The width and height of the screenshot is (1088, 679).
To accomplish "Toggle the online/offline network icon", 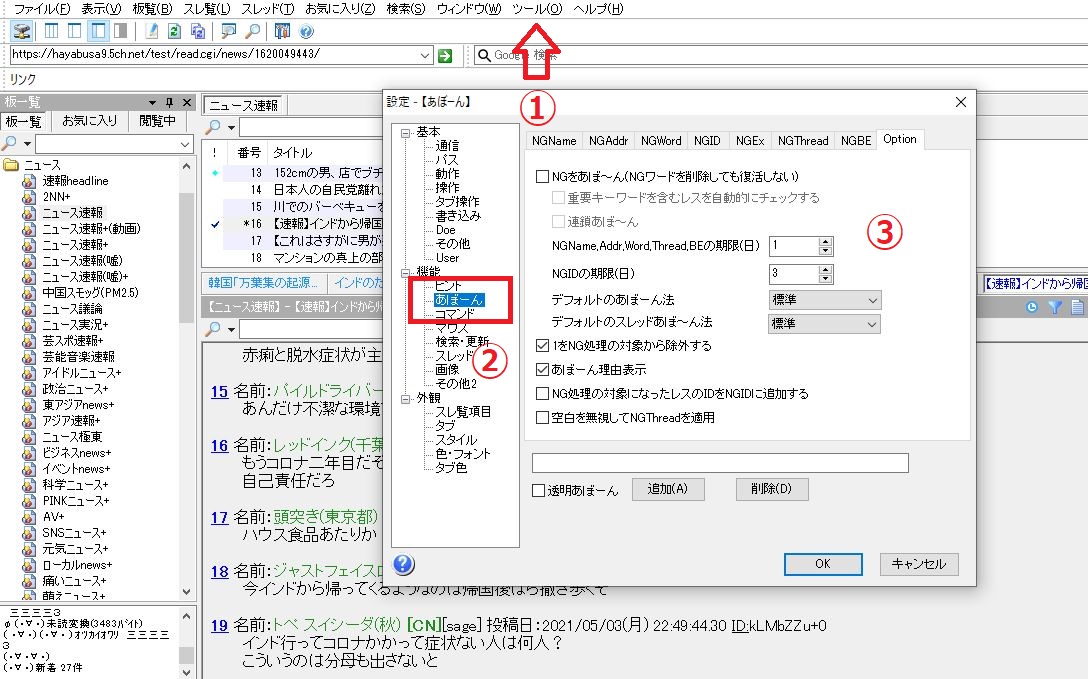I will click(22, 31).
